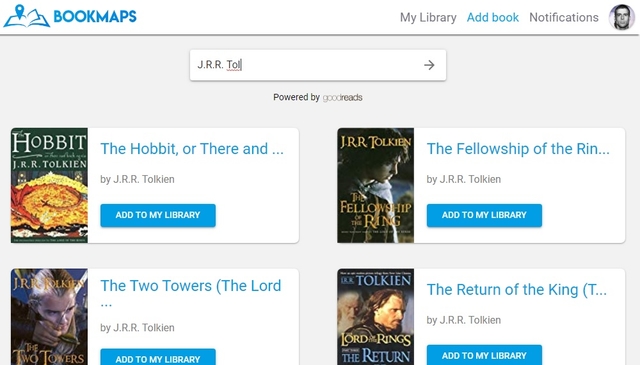640x365 pixels.
Task: Add The Two Towers to my library
Action: click(x=158, y=357)
